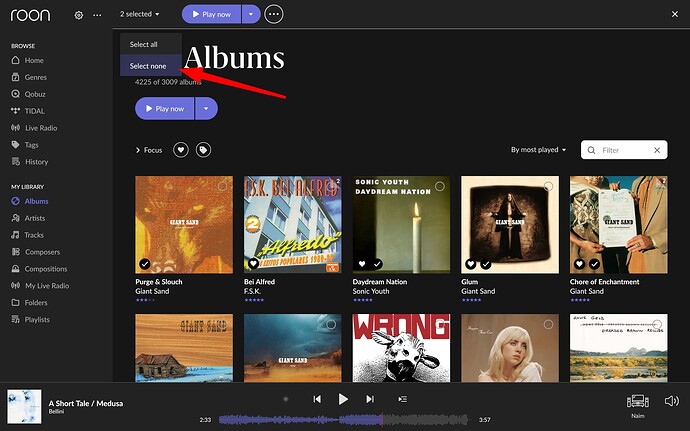Filter albums by tag icon

pyautogui.click(x=203, y=150)
